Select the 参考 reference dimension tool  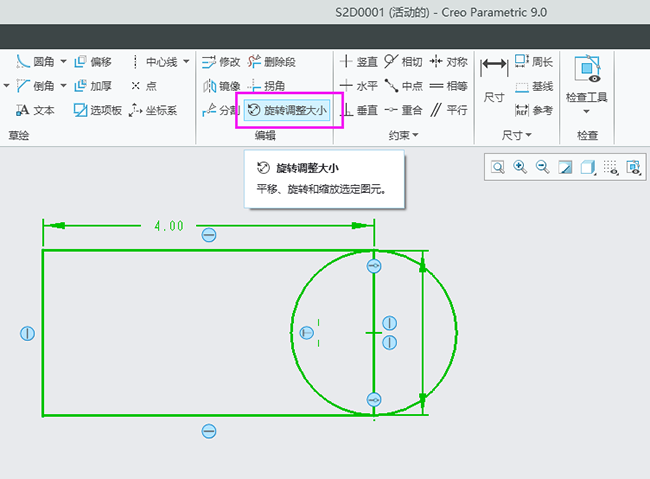click(x=534, y=110)
